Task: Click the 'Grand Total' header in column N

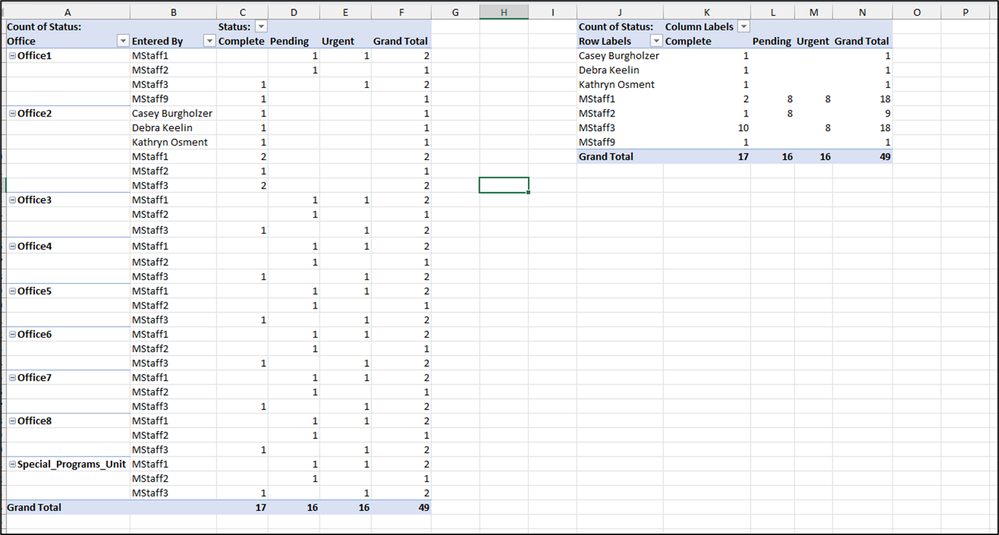Action: click(x=862, y=41)
